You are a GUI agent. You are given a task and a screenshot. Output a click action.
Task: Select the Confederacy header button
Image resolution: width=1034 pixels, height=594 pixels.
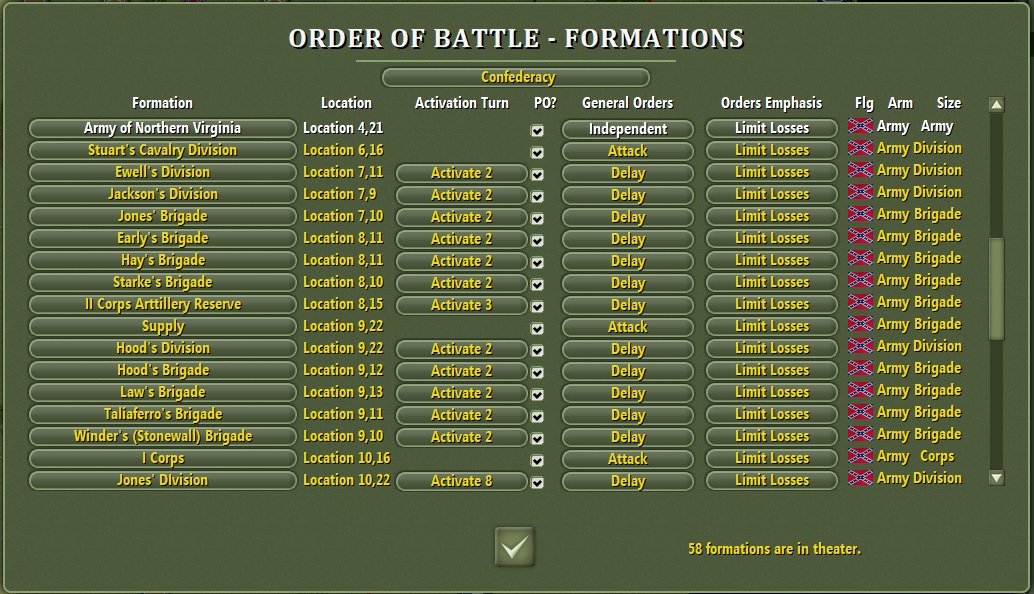click(514, 77)
